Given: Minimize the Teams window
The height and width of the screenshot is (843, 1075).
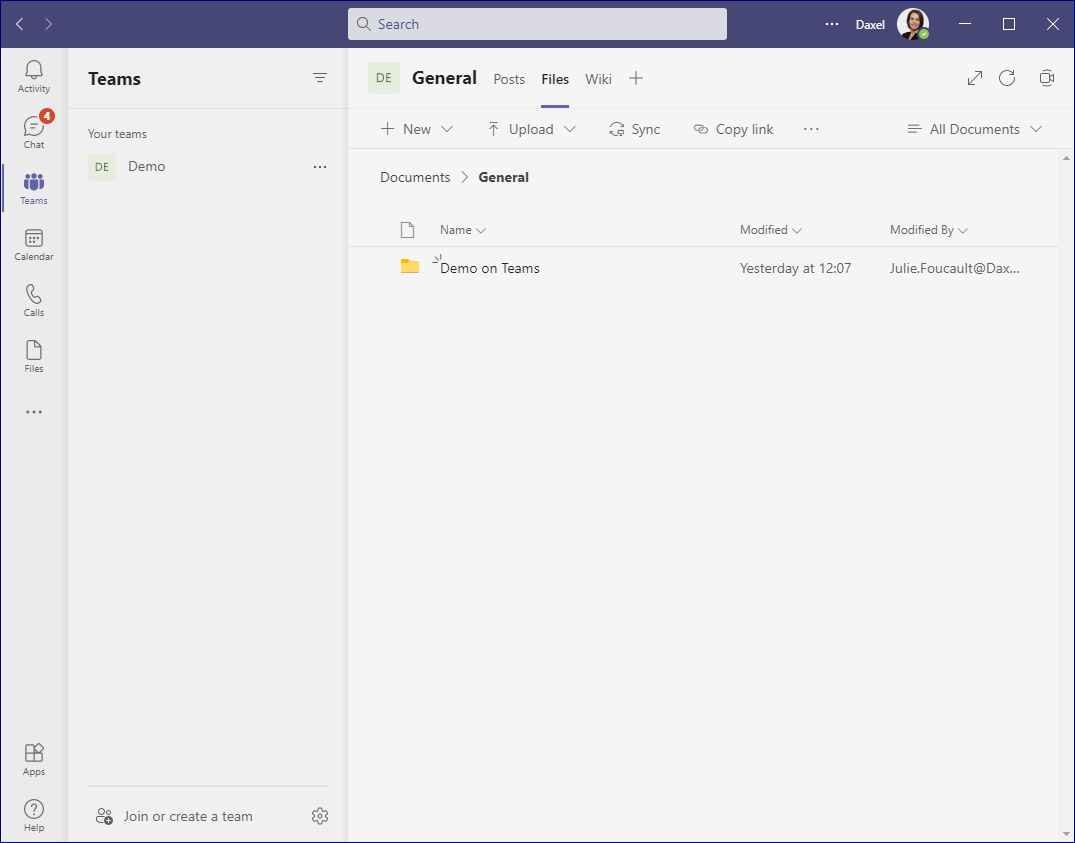Looking at the screenshot, I should click(x=965, y=24).
